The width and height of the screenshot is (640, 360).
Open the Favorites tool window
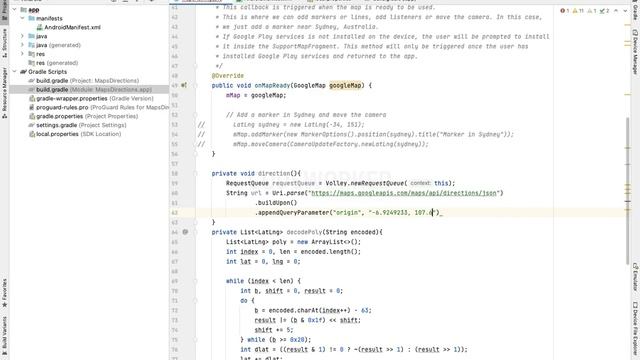[4, 293]
